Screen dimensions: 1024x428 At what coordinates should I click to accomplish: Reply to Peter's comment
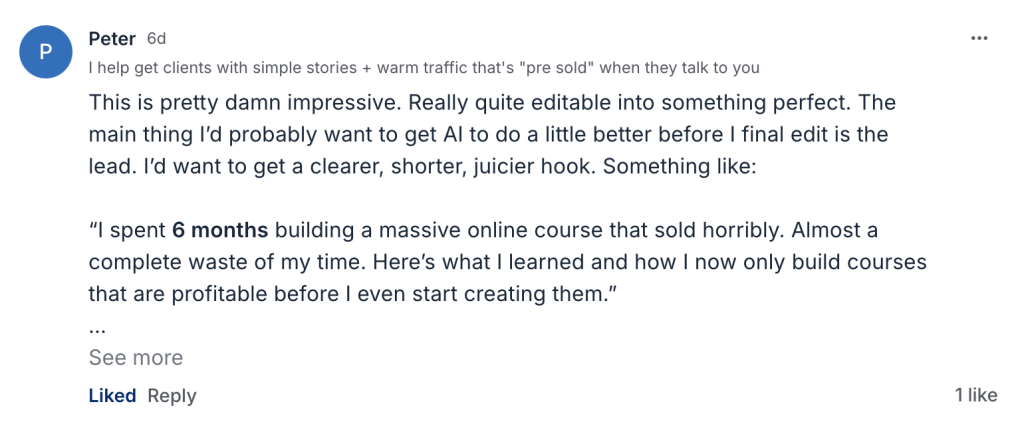172,396
